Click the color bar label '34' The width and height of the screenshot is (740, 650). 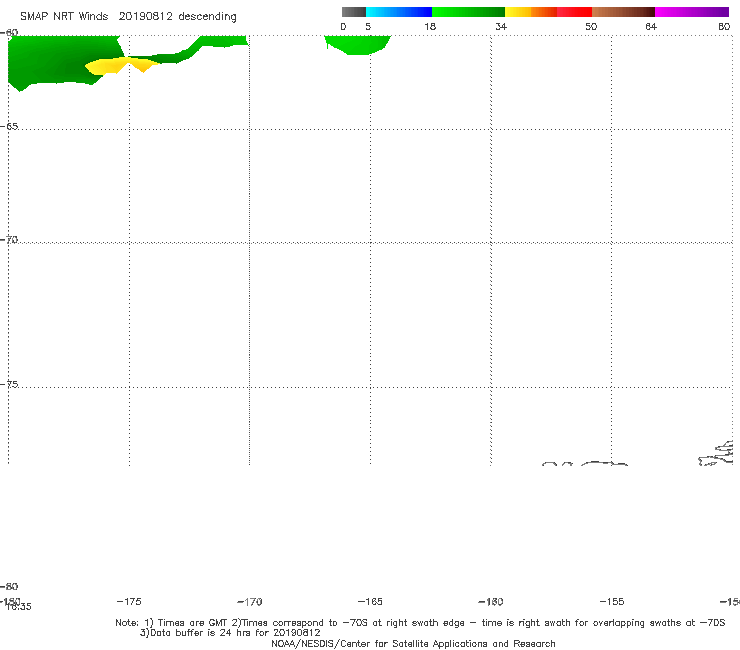click(x=501, y=26)
